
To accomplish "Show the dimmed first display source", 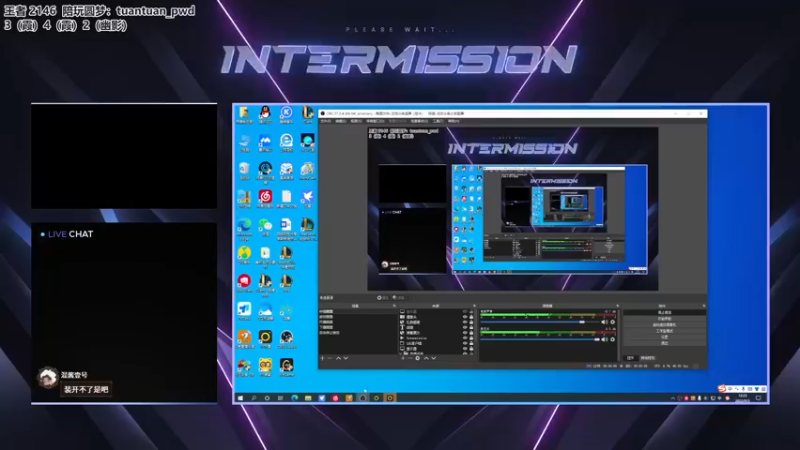I will click(x=465, y=311).
